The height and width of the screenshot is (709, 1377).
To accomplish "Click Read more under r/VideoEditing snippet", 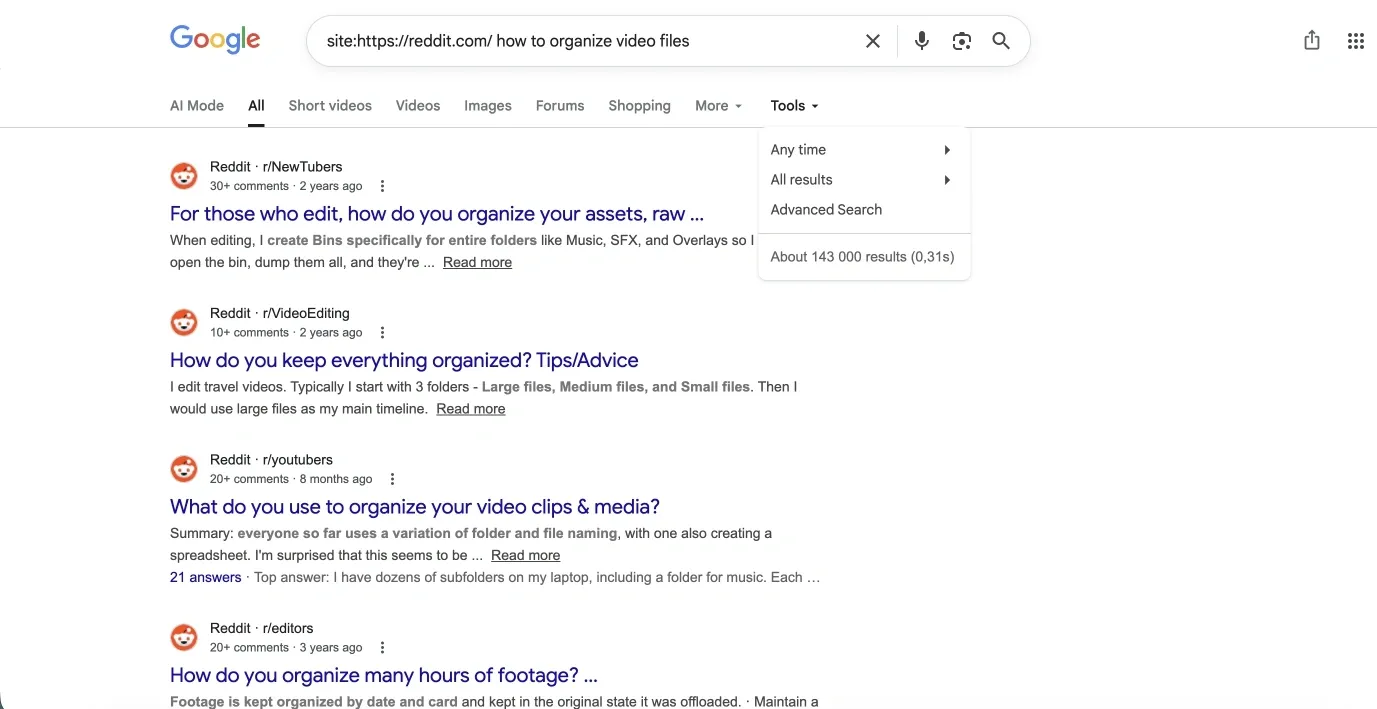I will (470, 409).
